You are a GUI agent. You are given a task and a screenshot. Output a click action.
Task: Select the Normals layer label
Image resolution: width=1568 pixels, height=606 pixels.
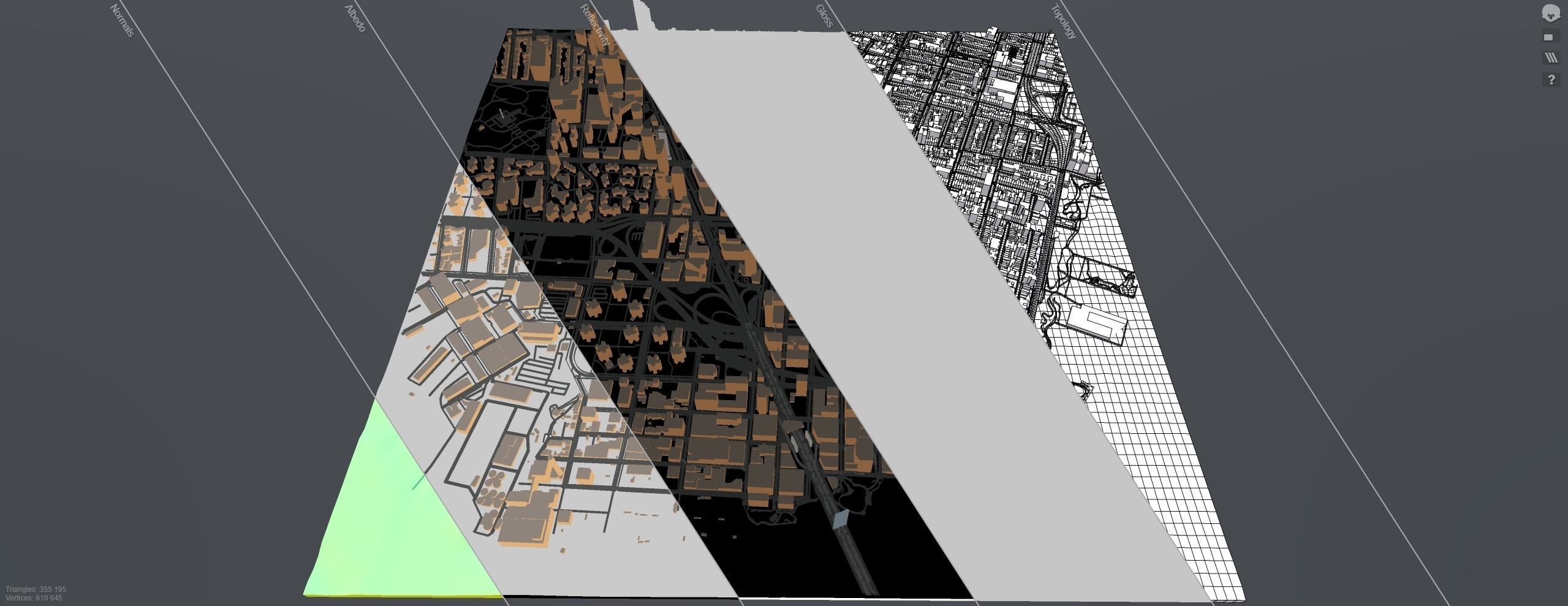click(x=122, y=20)
